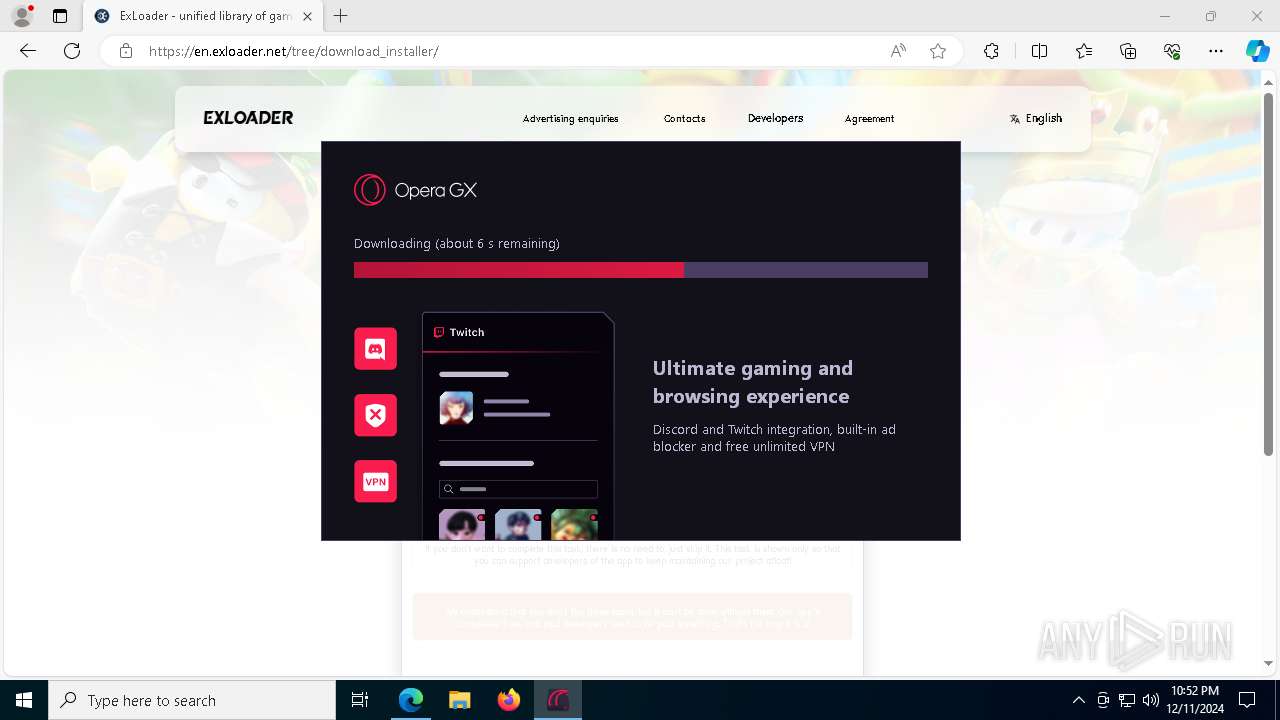Click the EXLOADER logo
The image size is (1280, 720).
click(x=248, y=118)
